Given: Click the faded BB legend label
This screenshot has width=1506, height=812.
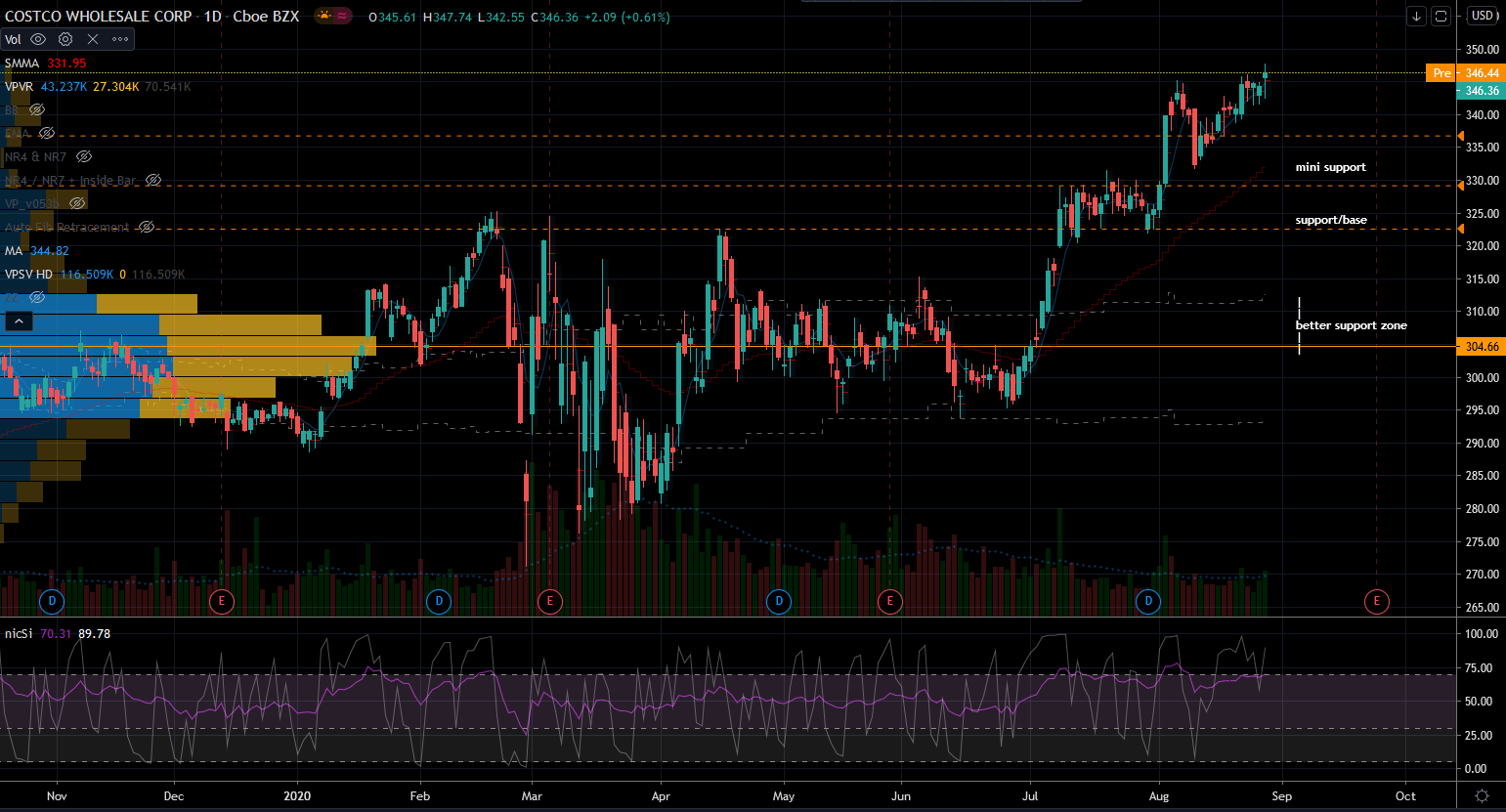Looking at the screenshot, I should [12, 109].
